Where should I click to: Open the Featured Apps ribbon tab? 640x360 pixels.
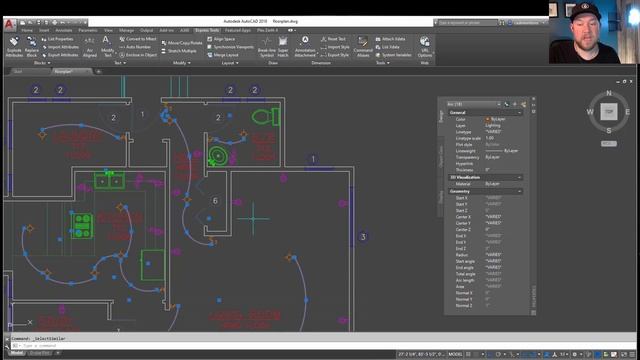click(x=238, y=30)
